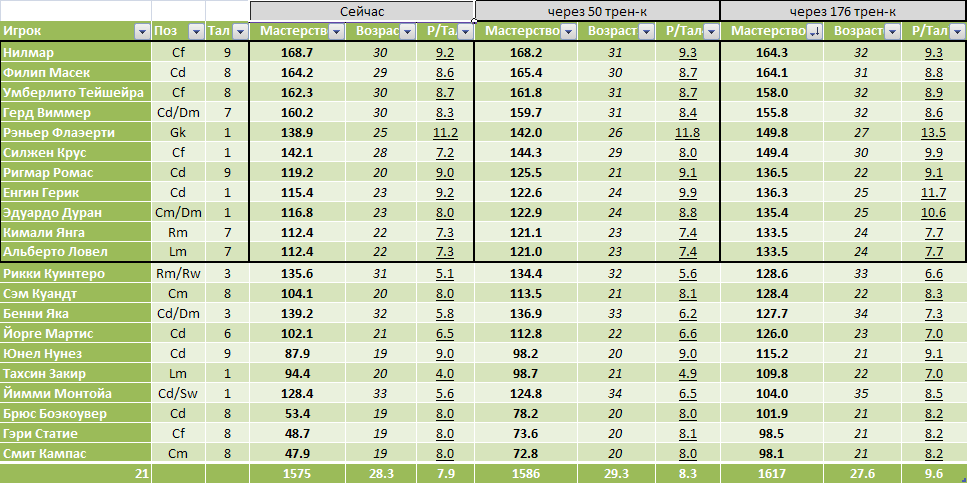Select the 1617 total in the bottom row
This screenshot has width=967, height=483.
point(771,473)
